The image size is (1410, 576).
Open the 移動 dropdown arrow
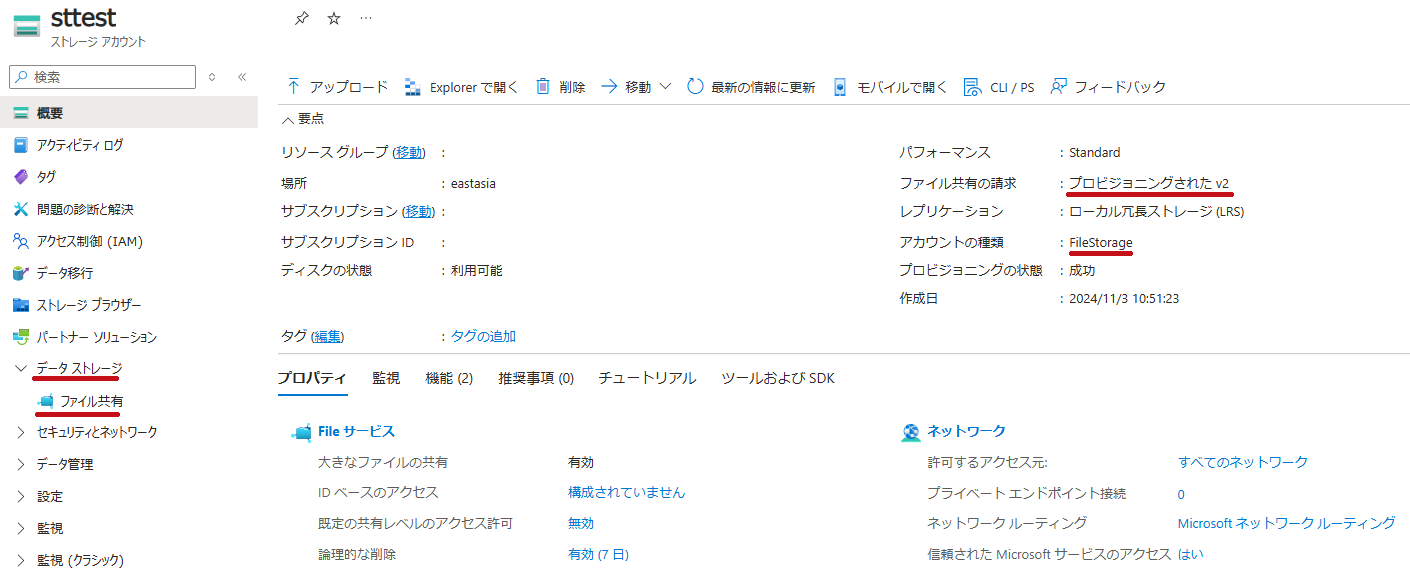[666, 87]
